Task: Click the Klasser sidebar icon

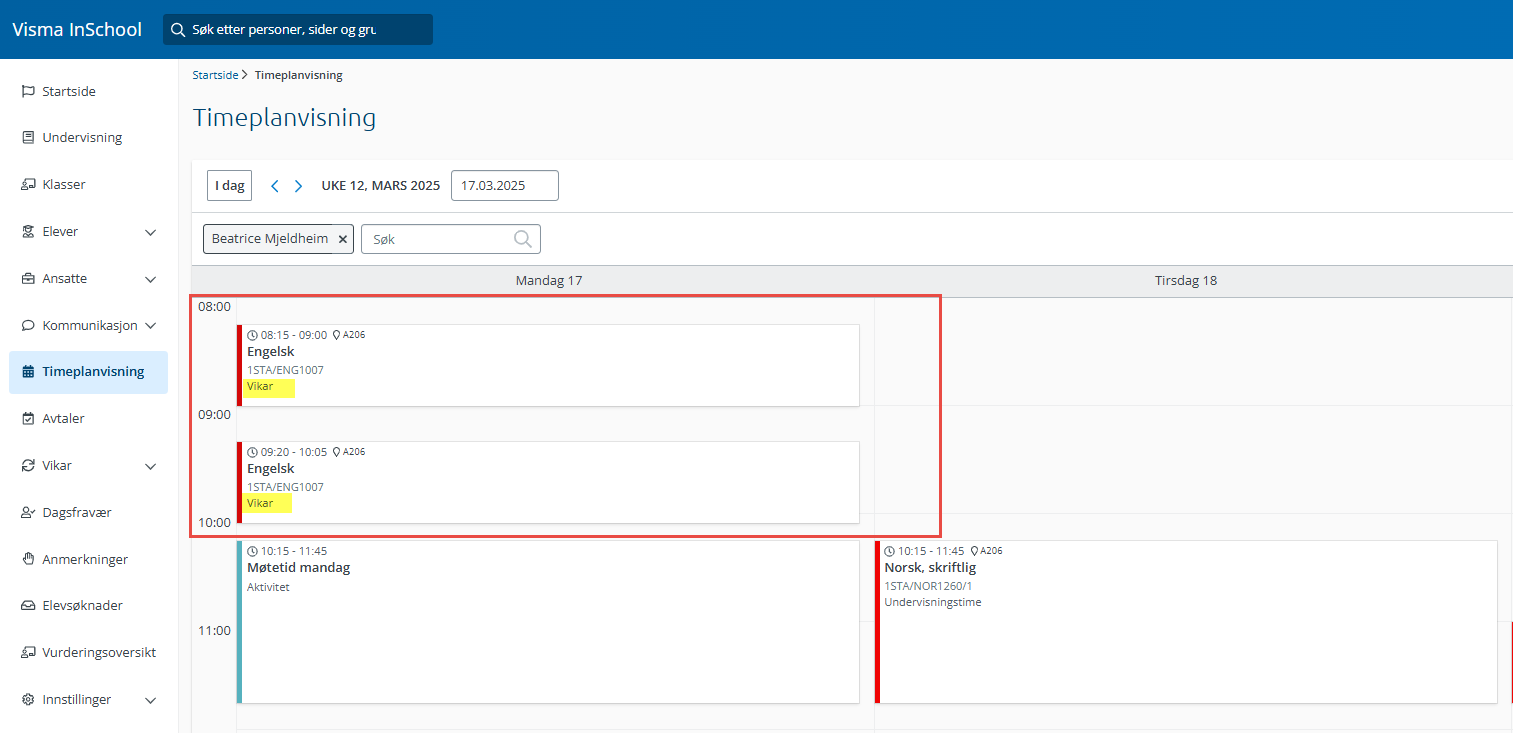Action: coord(28,185)
